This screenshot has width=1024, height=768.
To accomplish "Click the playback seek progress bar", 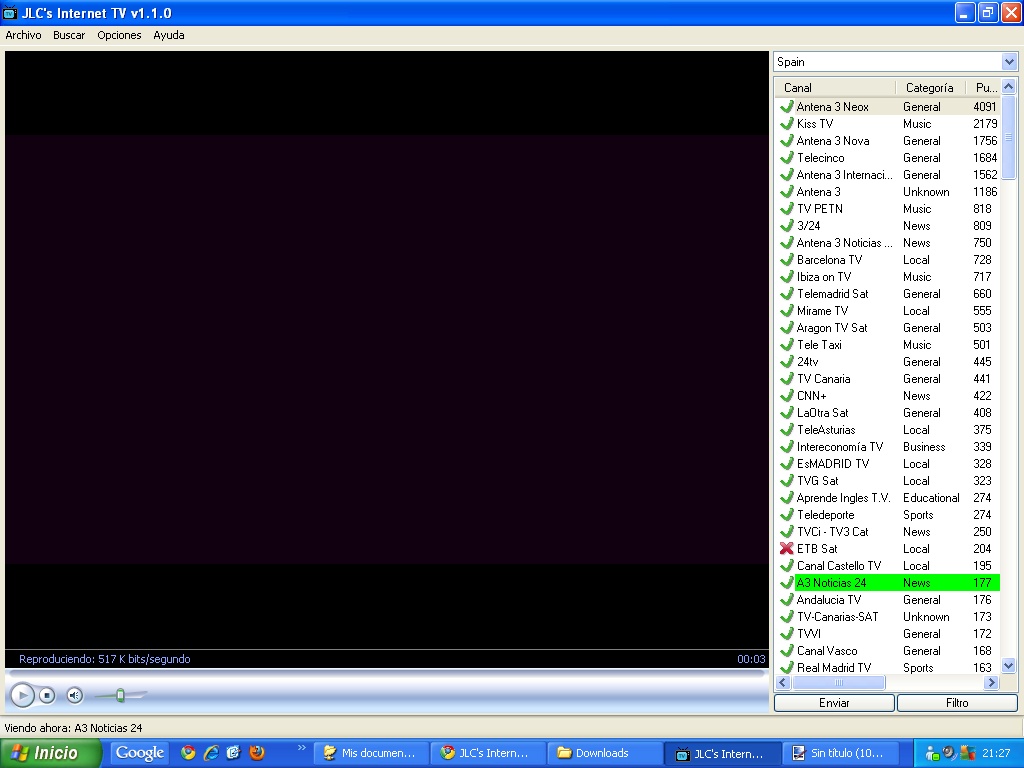I will 385,672.
